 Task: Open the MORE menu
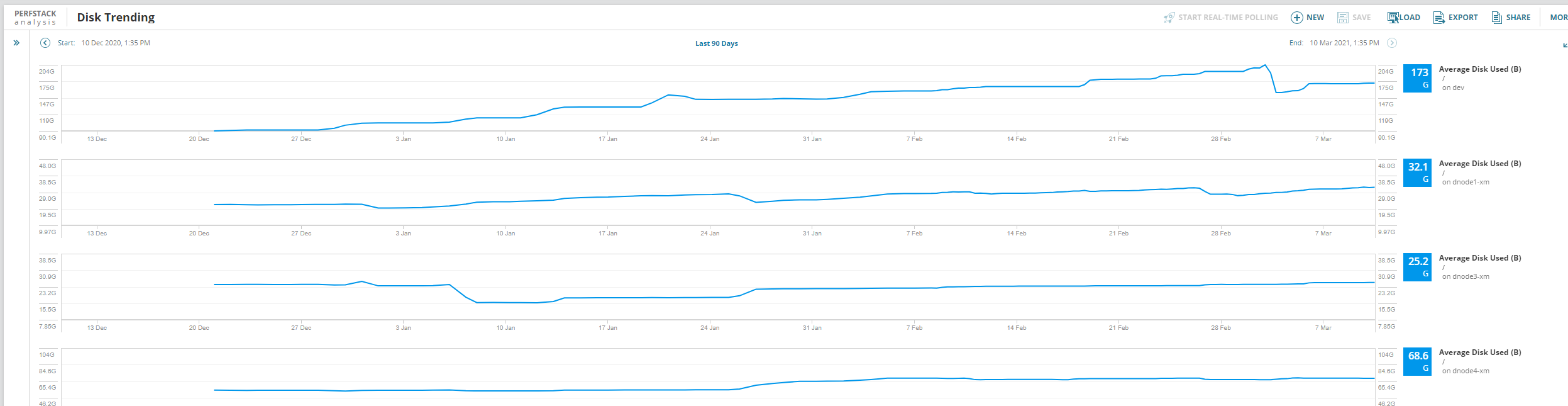(1559, 18)
